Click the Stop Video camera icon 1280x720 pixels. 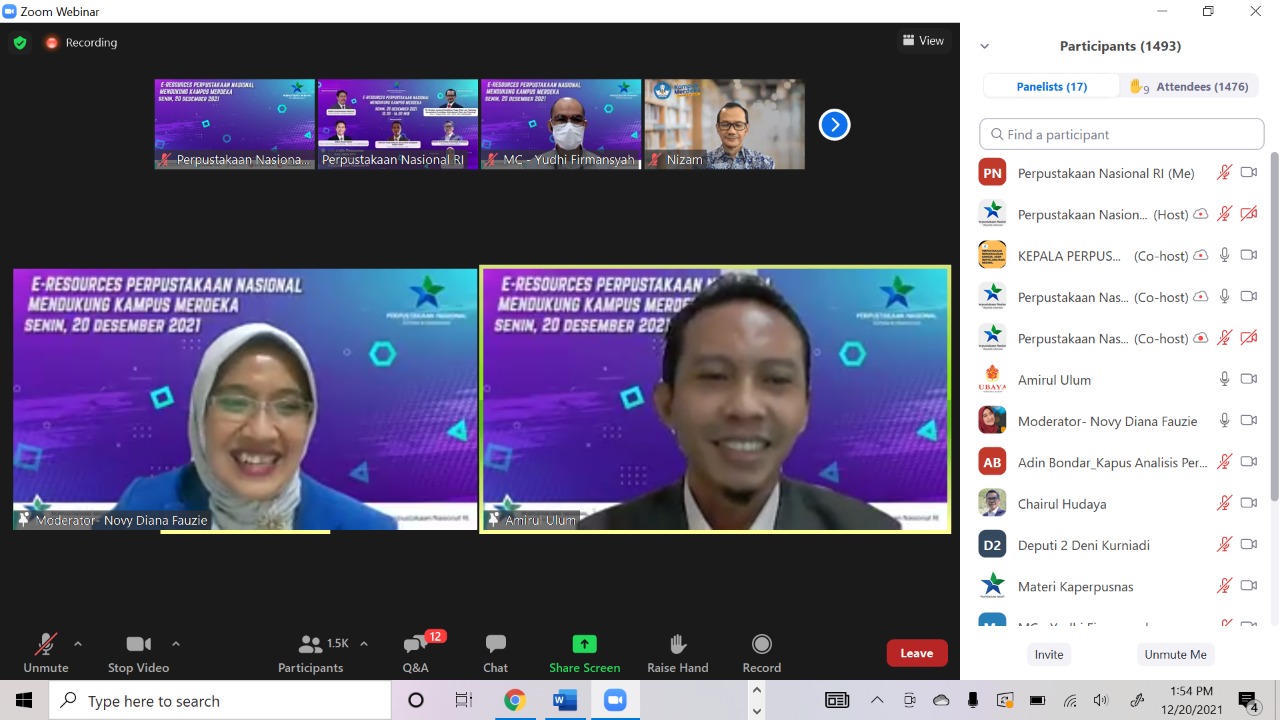pos(139,644)
